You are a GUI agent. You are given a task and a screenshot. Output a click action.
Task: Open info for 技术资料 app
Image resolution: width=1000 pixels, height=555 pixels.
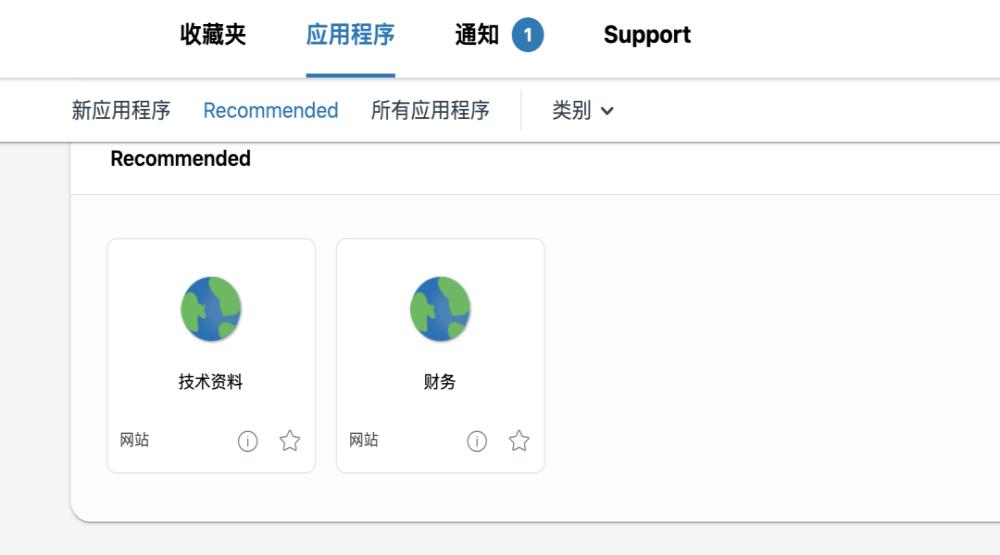point(247,441)
